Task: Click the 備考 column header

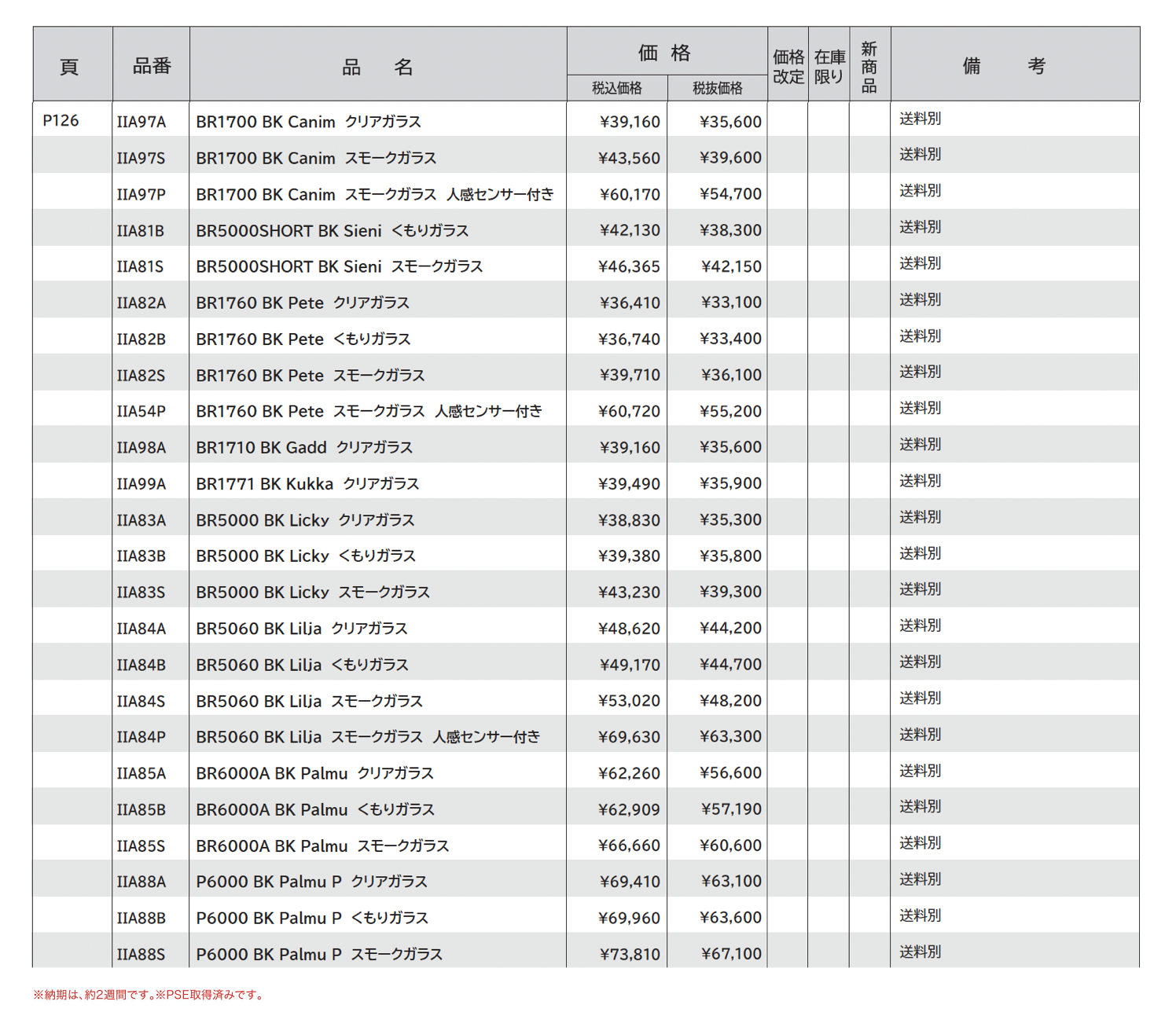Action: click(x=1003, y=66)
